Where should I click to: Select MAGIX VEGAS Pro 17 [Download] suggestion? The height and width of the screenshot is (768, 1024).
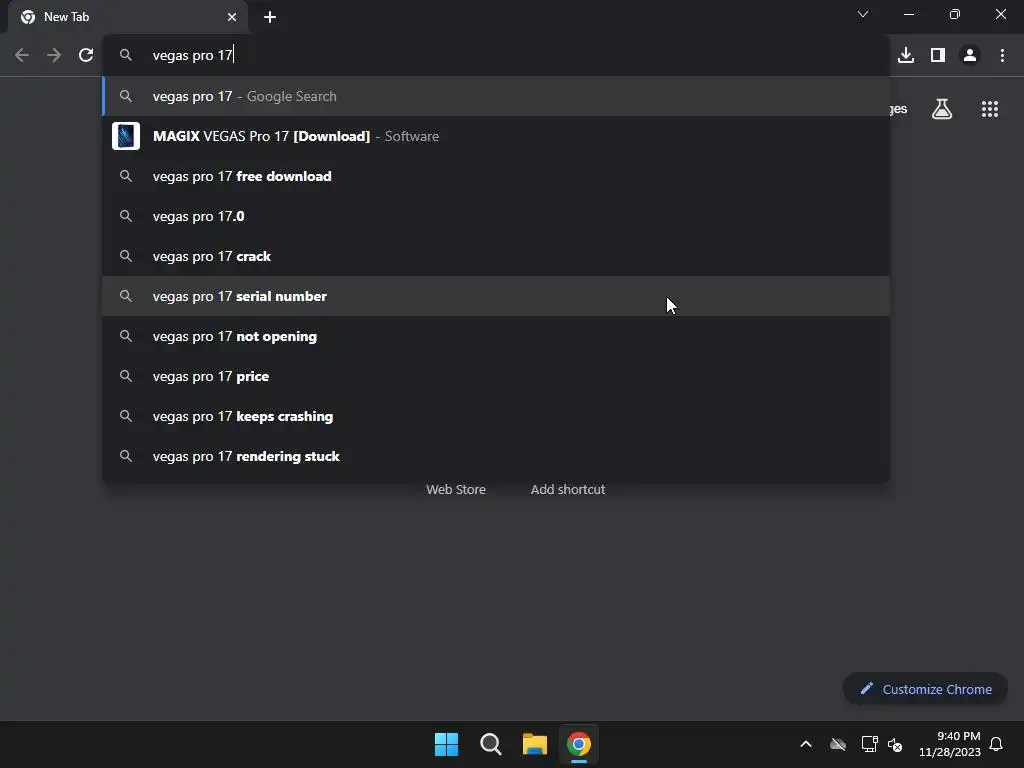[496, 136]
